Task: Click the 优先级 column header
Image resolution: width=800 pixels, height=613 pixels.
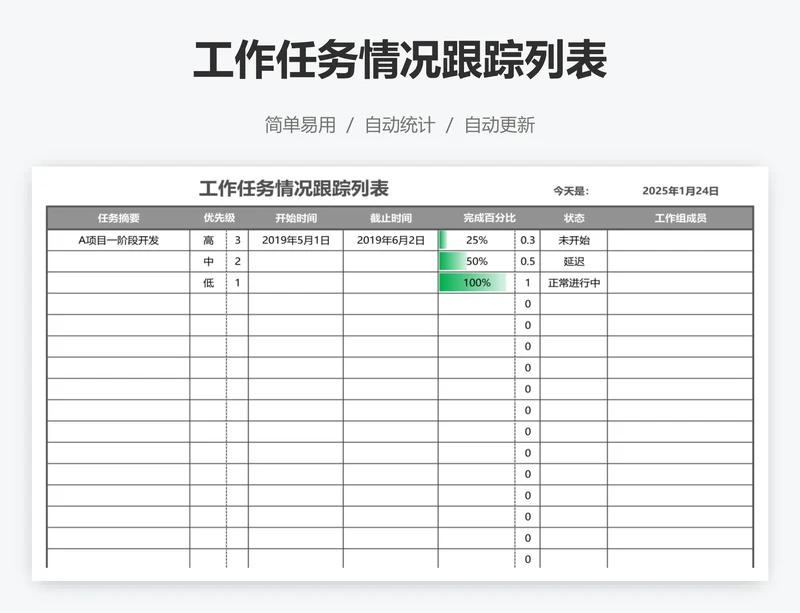Action: [219, 218]
